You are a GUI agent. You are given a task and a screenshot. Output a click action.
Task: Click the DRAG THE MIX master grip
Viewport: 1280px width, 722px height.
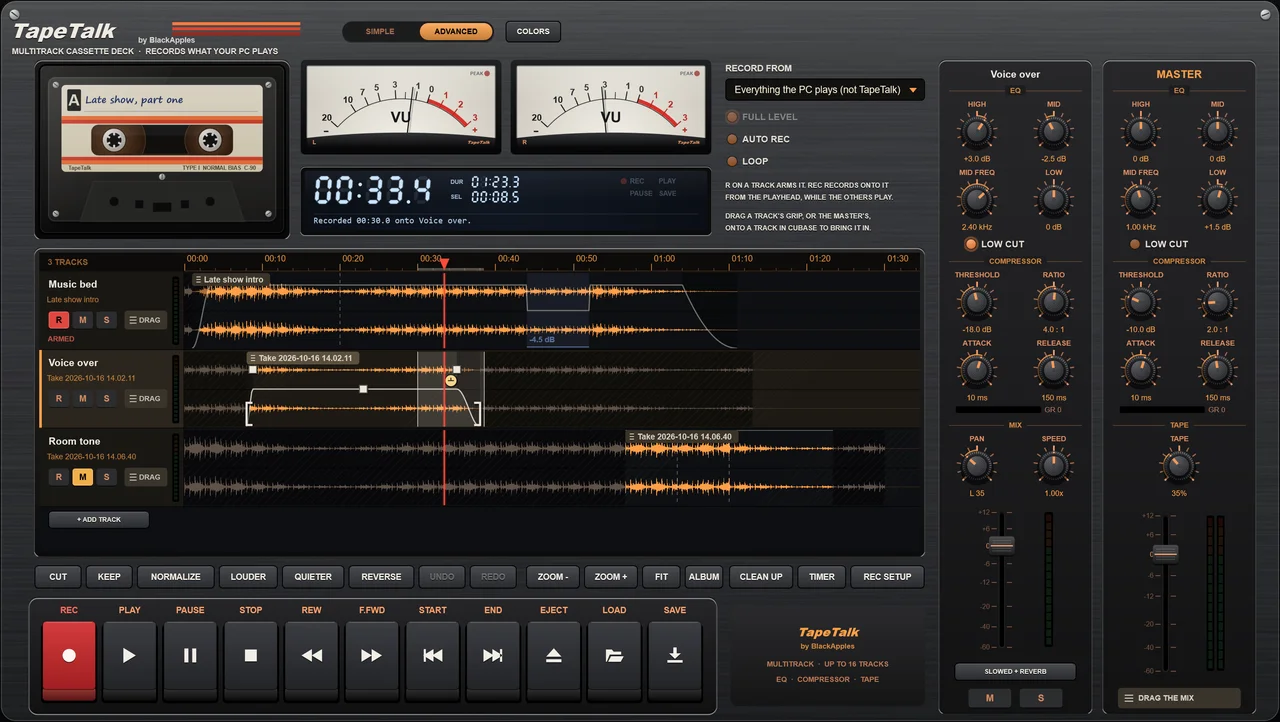point(1179,698)
